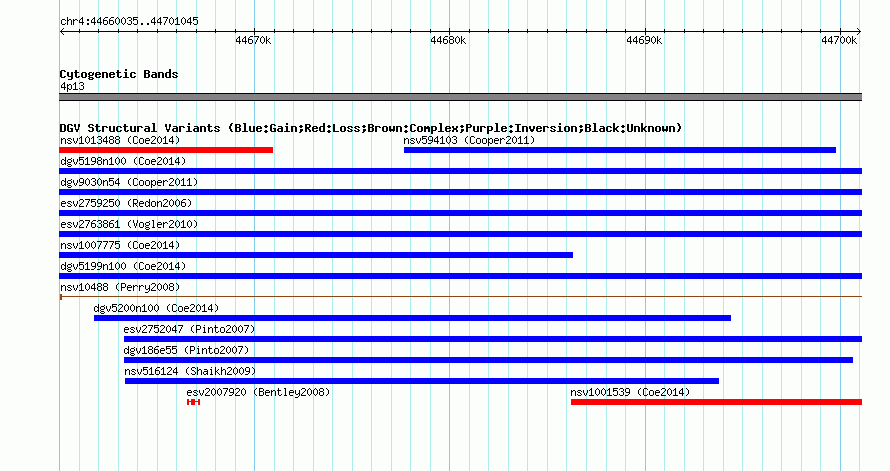Click the 44690k ruler mark

coord(644,40)
